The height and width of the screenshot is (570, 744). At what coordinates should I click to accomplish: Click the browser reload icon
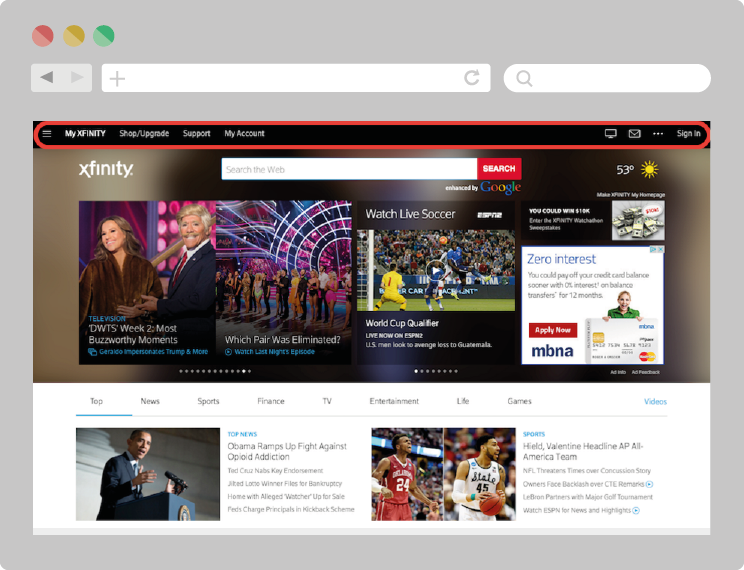tap(472, 77)
